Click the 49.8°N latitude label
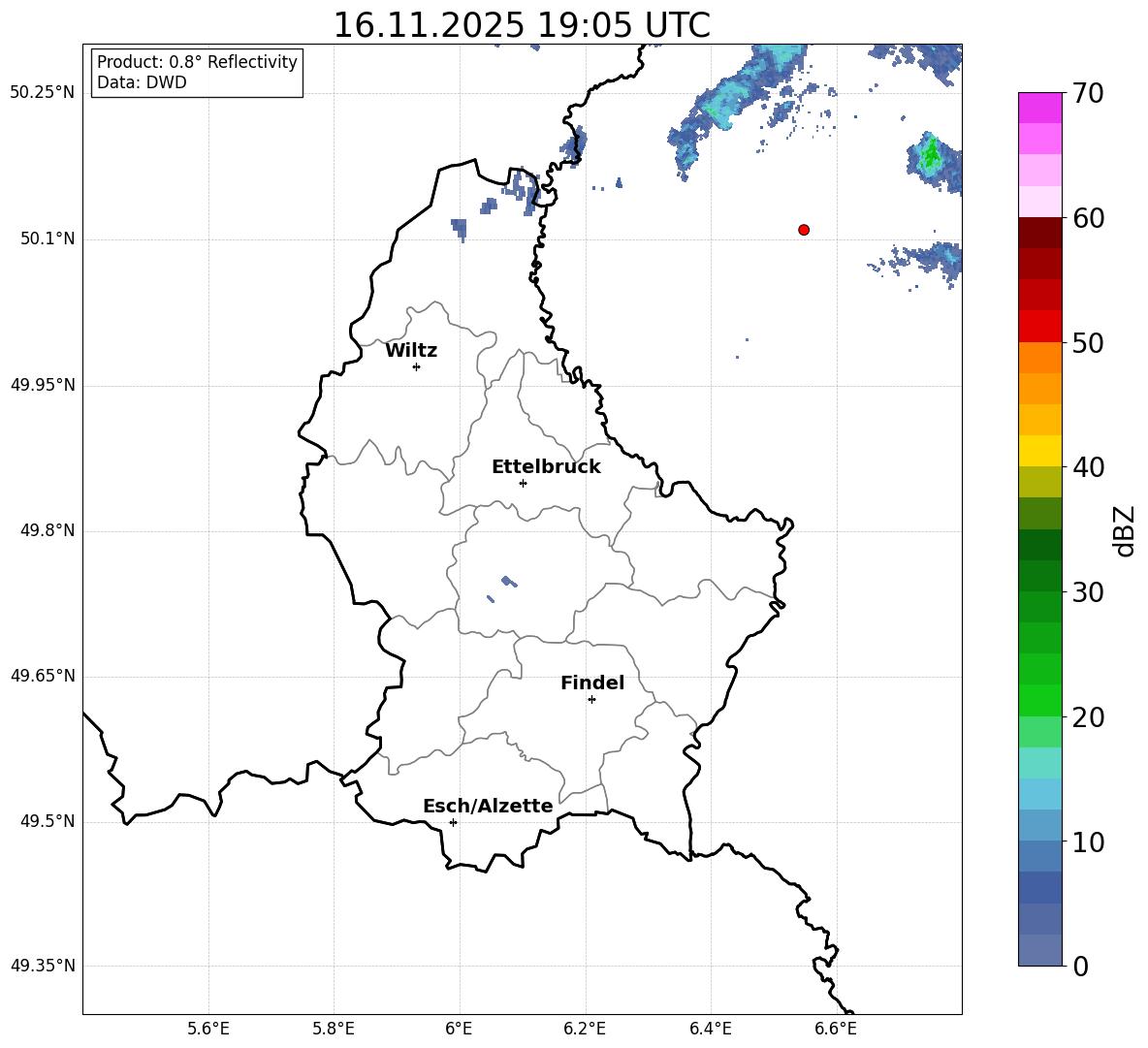This screenshot has height=1048, width=1148. coord(48,530)
